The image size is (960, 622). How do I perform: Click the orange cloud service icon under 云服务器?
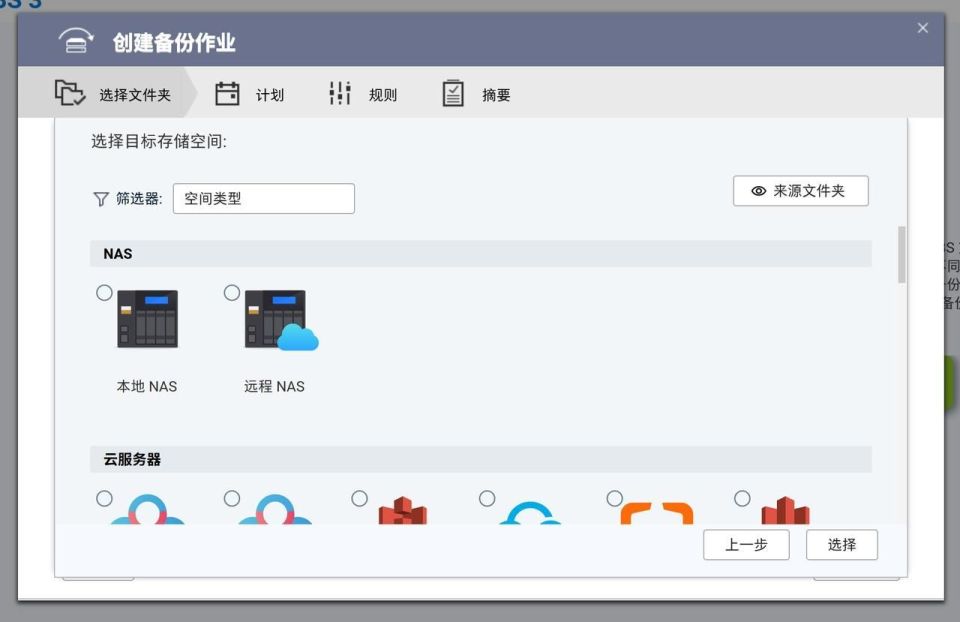(x=655, y=513)
